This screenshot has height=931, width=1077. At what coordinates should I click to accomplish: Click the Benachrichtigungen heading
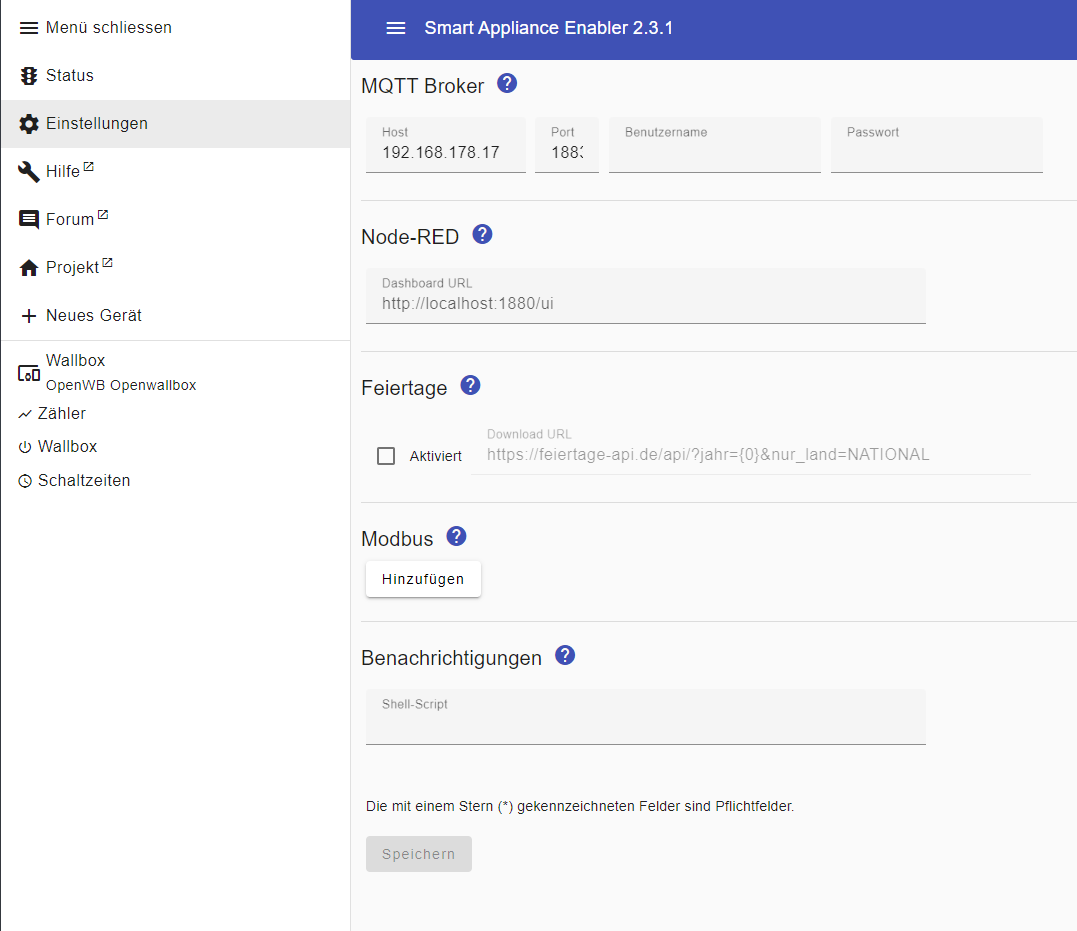tap(451, 658)
